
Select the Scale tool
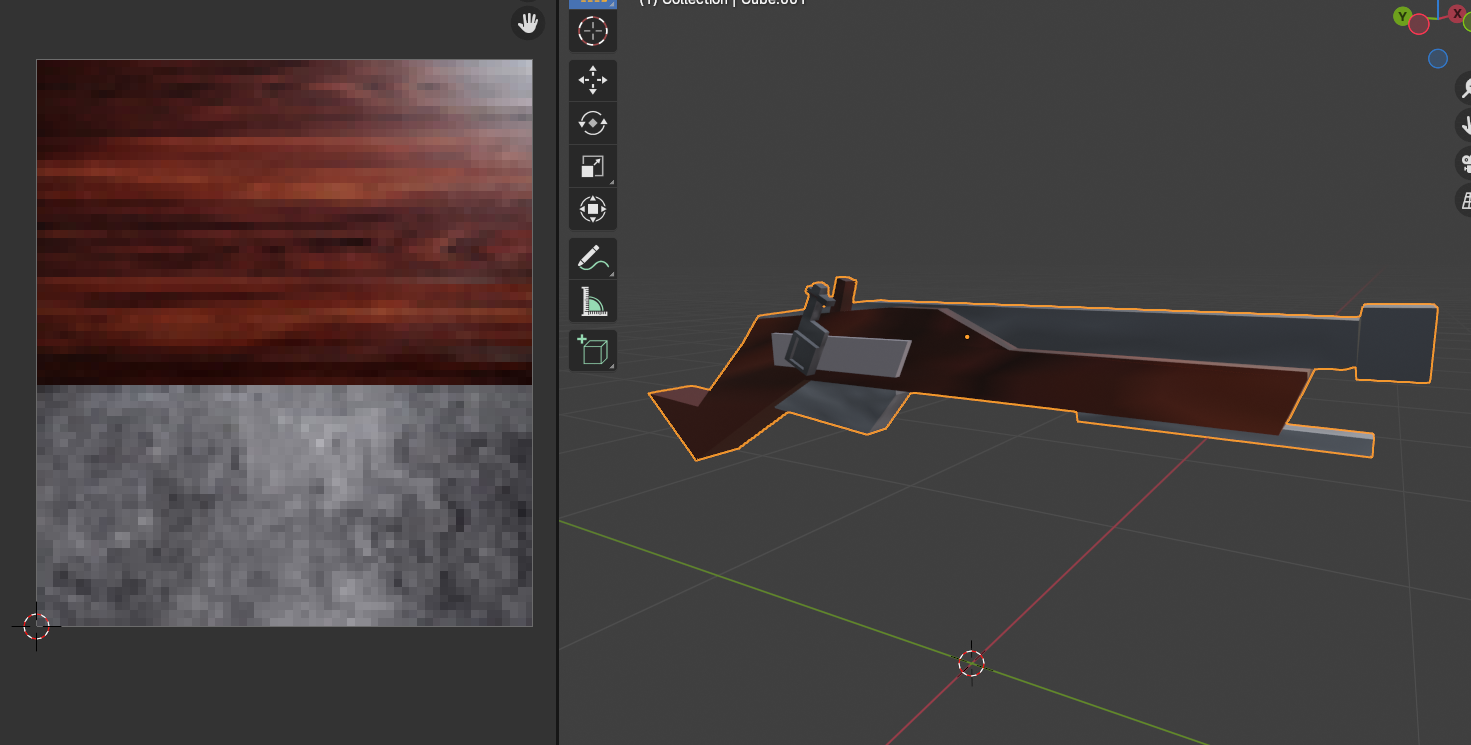(593, 166)
